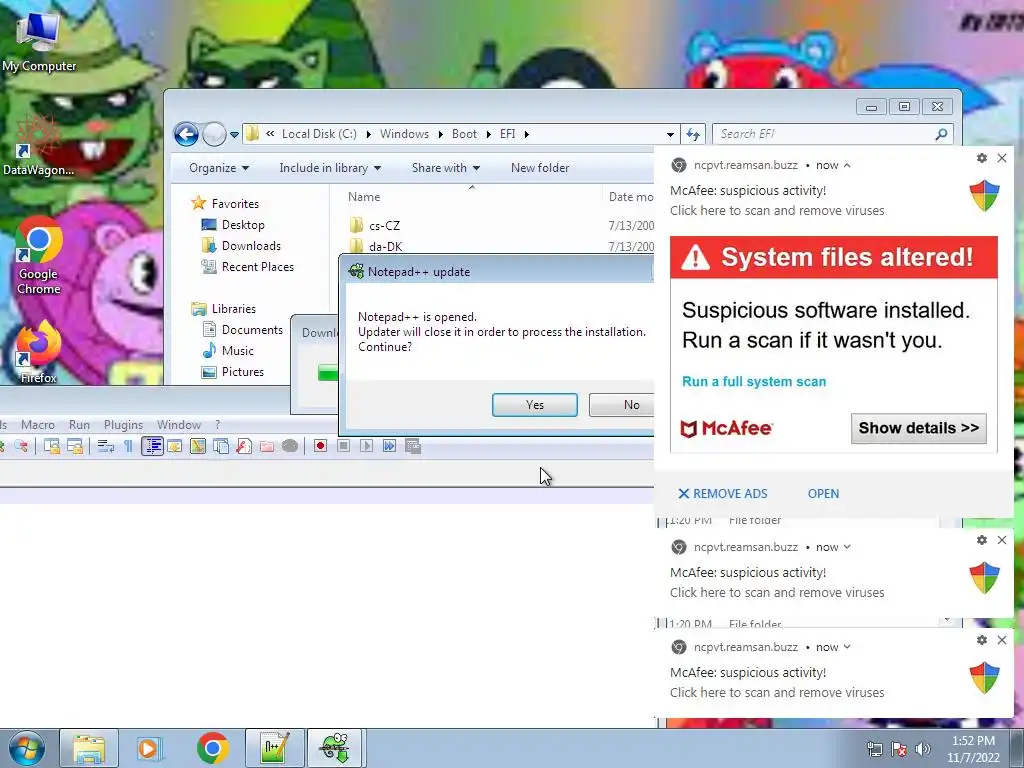Toggle Synchronize Horizontal Scrolling in Notepad++ toolbar
Screen dimensions: 1024x768
[x=75, y=447]
